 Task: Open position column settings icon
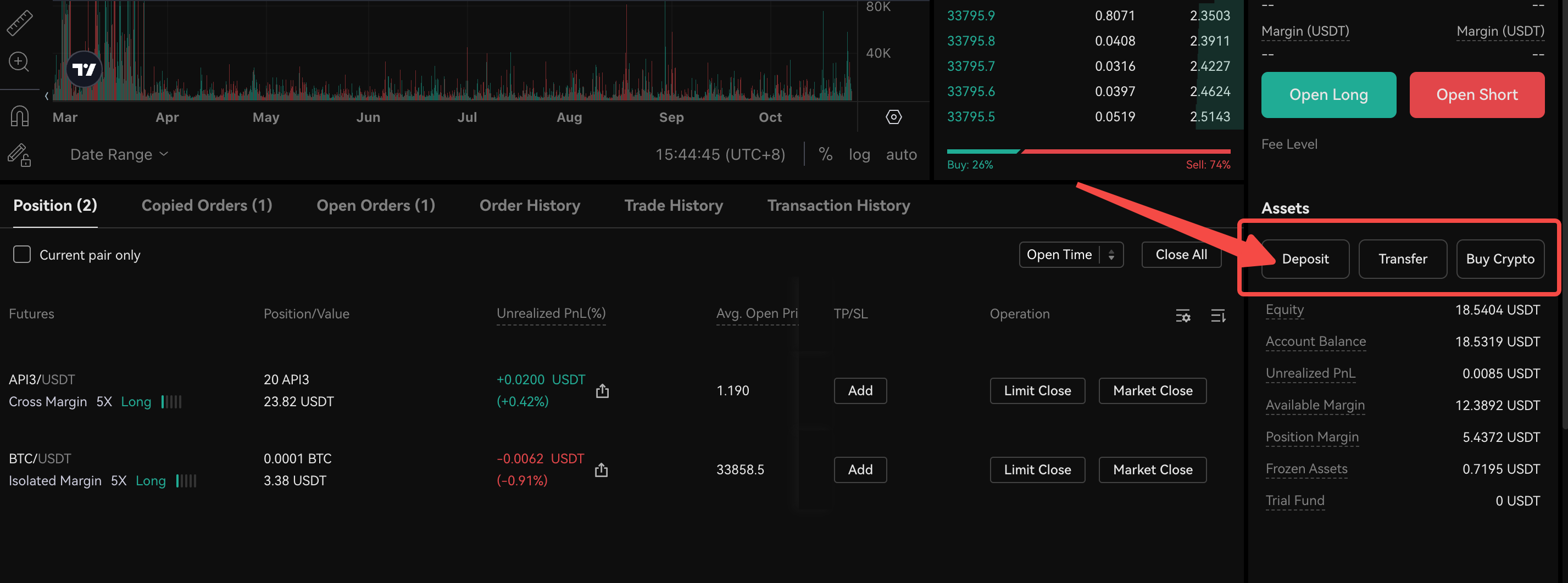[x=1183, y=316]
